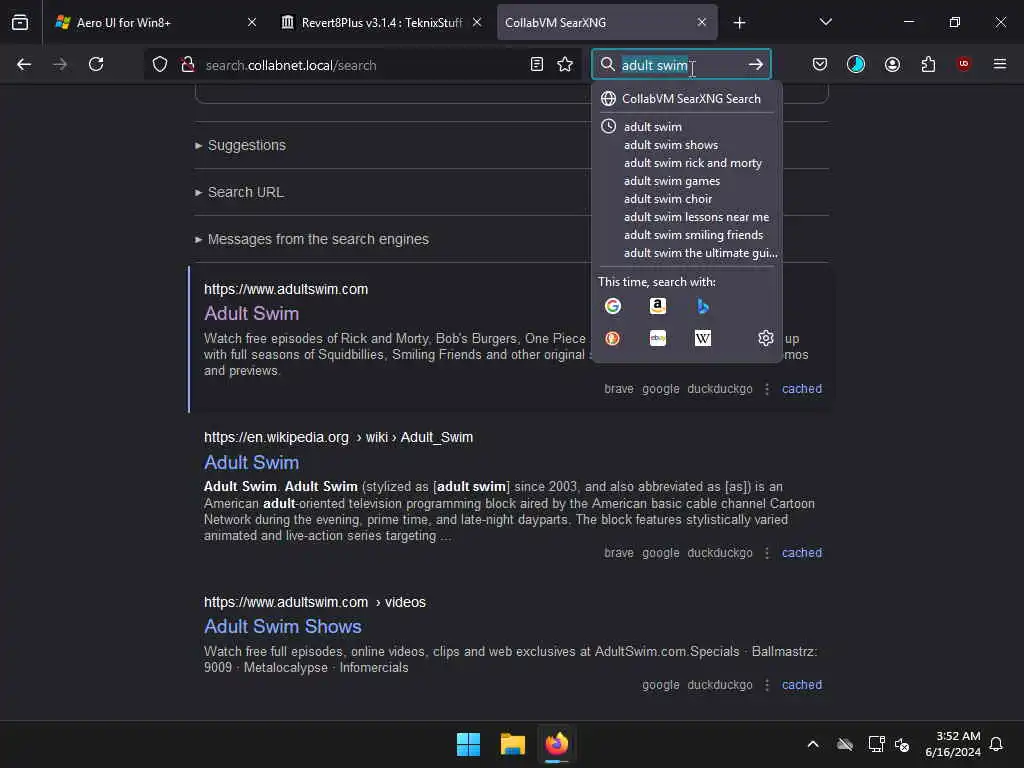The width and height of the screenshot is (1024, 768).
Task: Search this time with Bing
Action: click(x=703, y=306)
